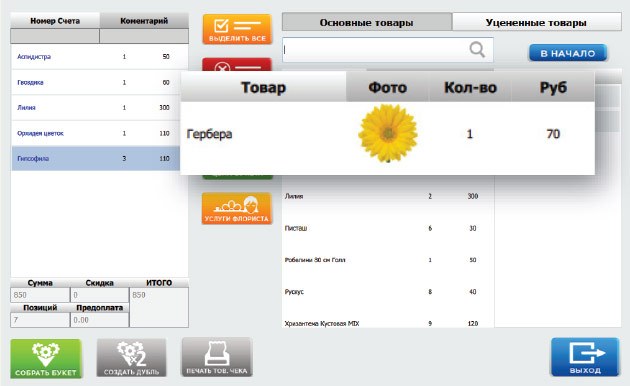The width and height of the screenshot is (630, 386).
Task: Click the green "Собрать букет" button
Action: [46, 358]
